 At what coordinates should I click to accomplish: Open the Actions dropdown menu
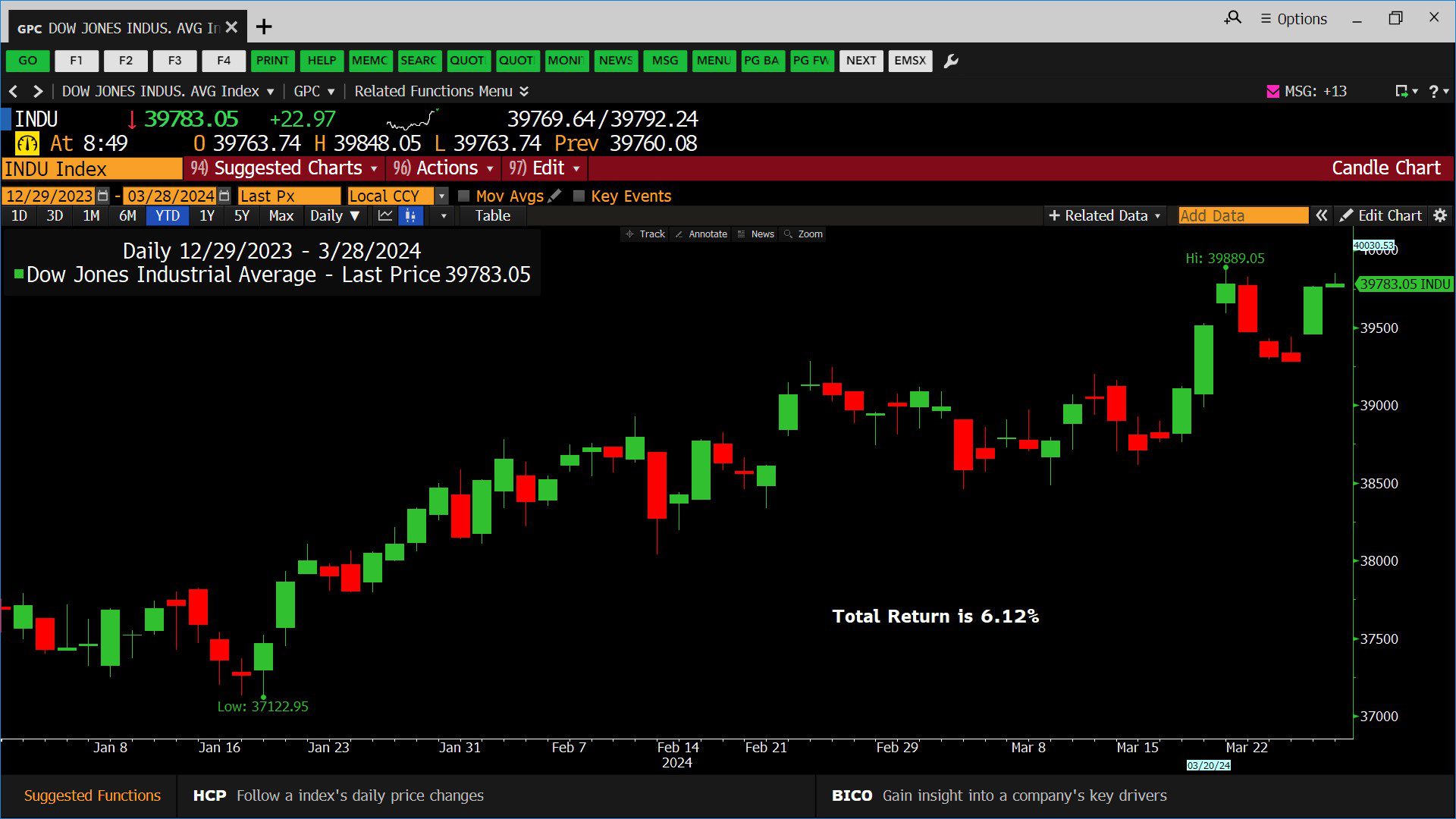pyautogui.click(x=444, y=168)
